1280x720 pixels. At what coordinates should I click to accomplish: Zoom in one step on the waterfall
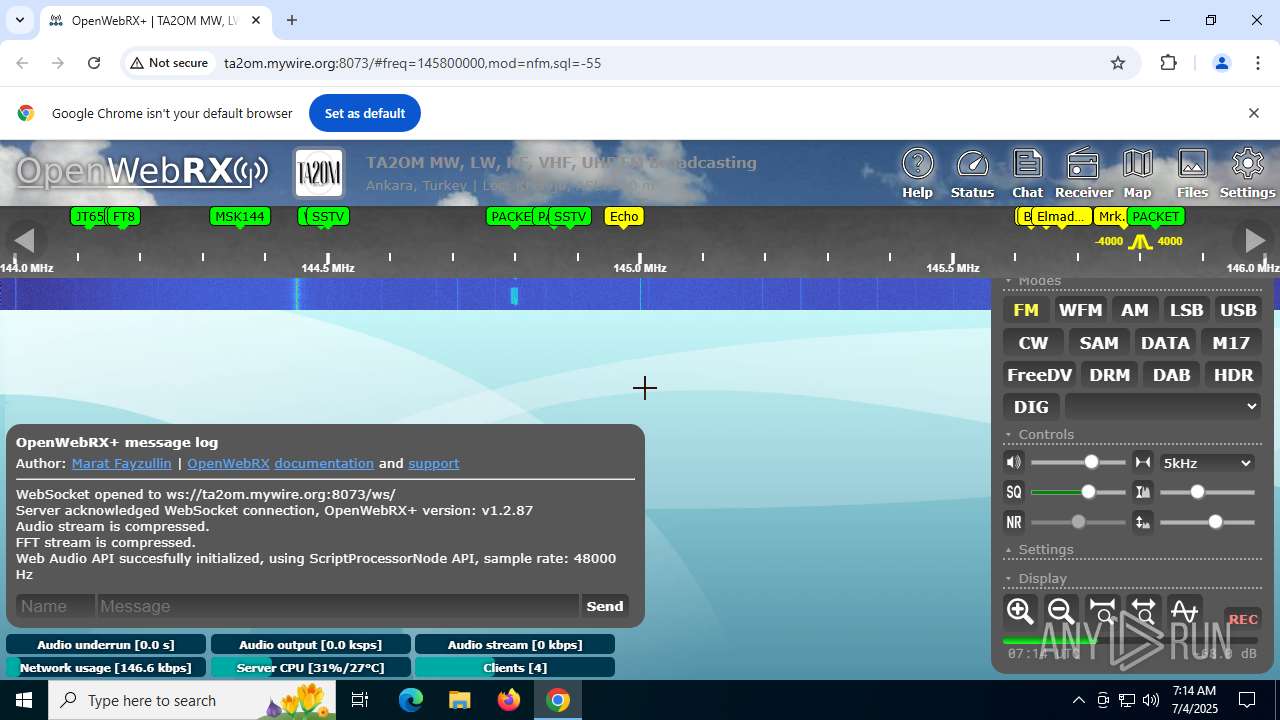[x=1020, y=611]
